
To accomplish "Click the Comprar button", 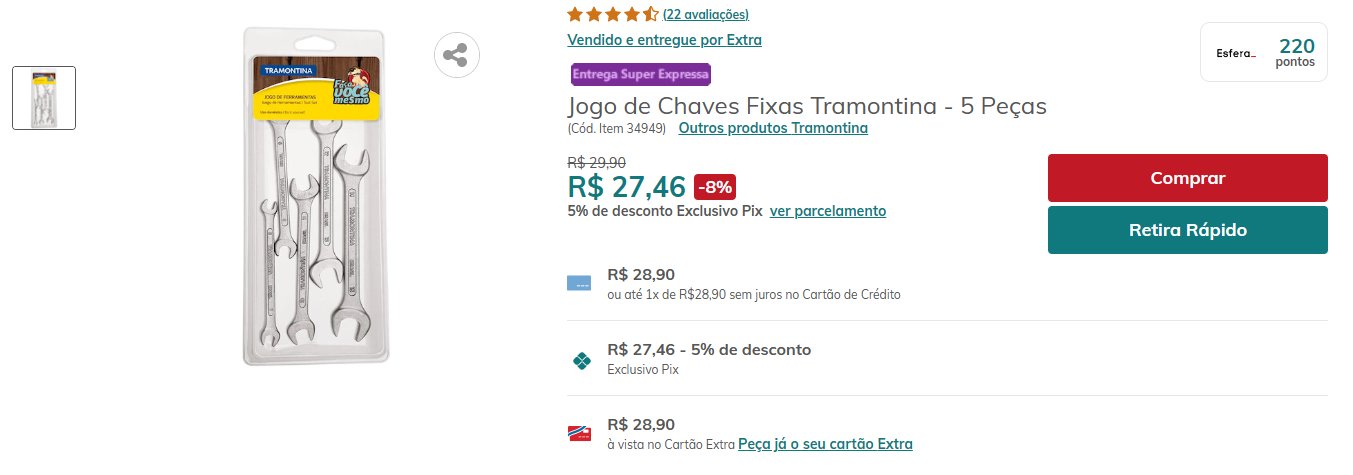I will pos(1188,178).
